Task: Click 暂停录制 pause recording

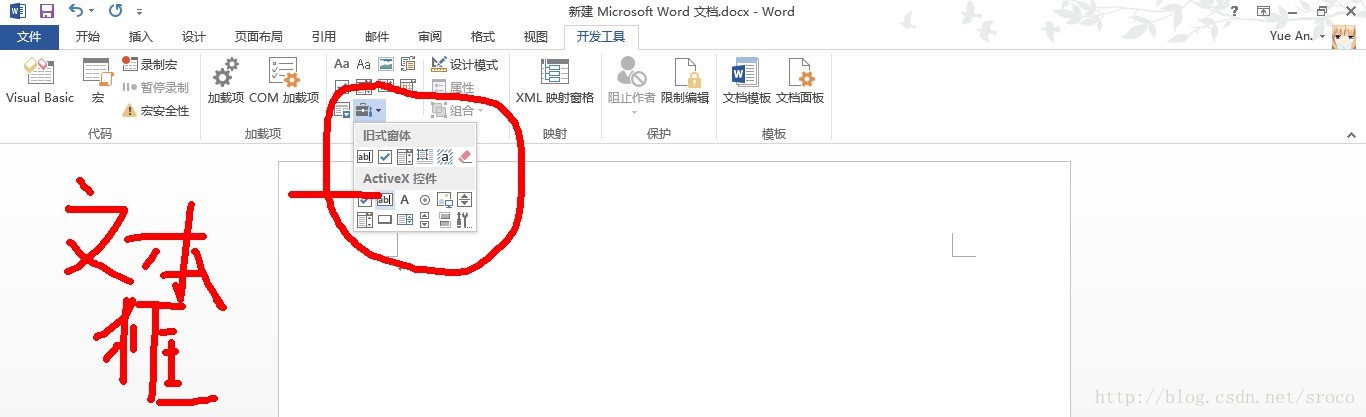Action: pos(155,87)
